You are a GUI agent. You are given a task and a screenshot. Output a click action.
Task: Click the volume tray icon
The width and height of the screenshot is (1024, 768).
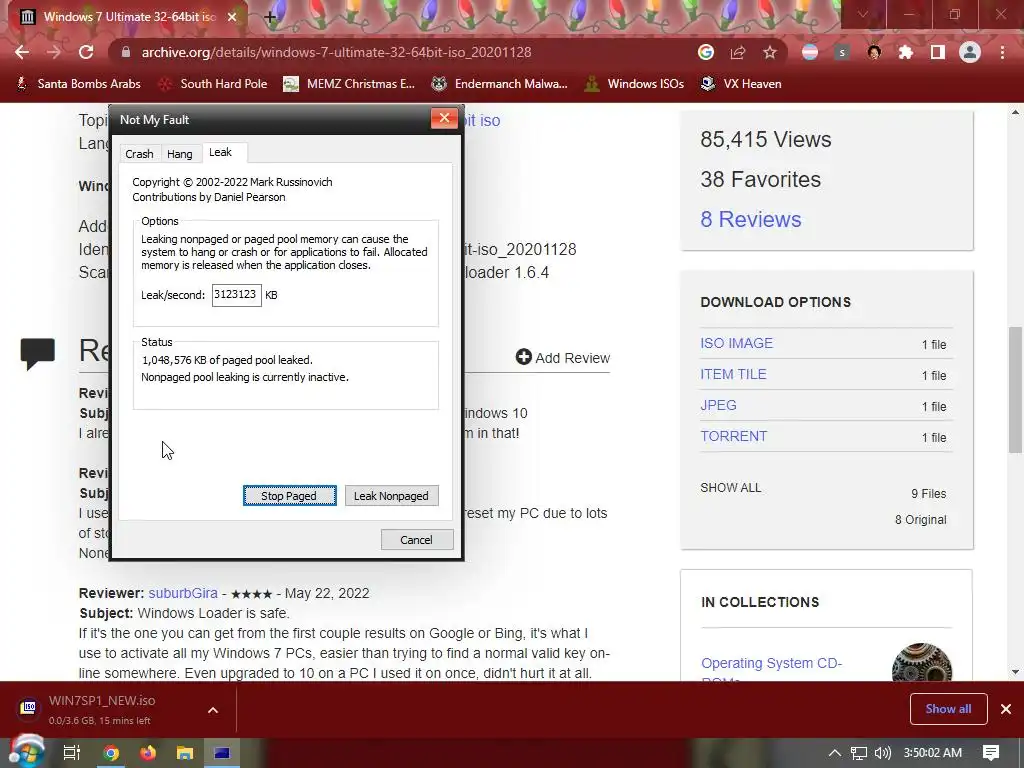pyautogui.click(x=882, y=753)
